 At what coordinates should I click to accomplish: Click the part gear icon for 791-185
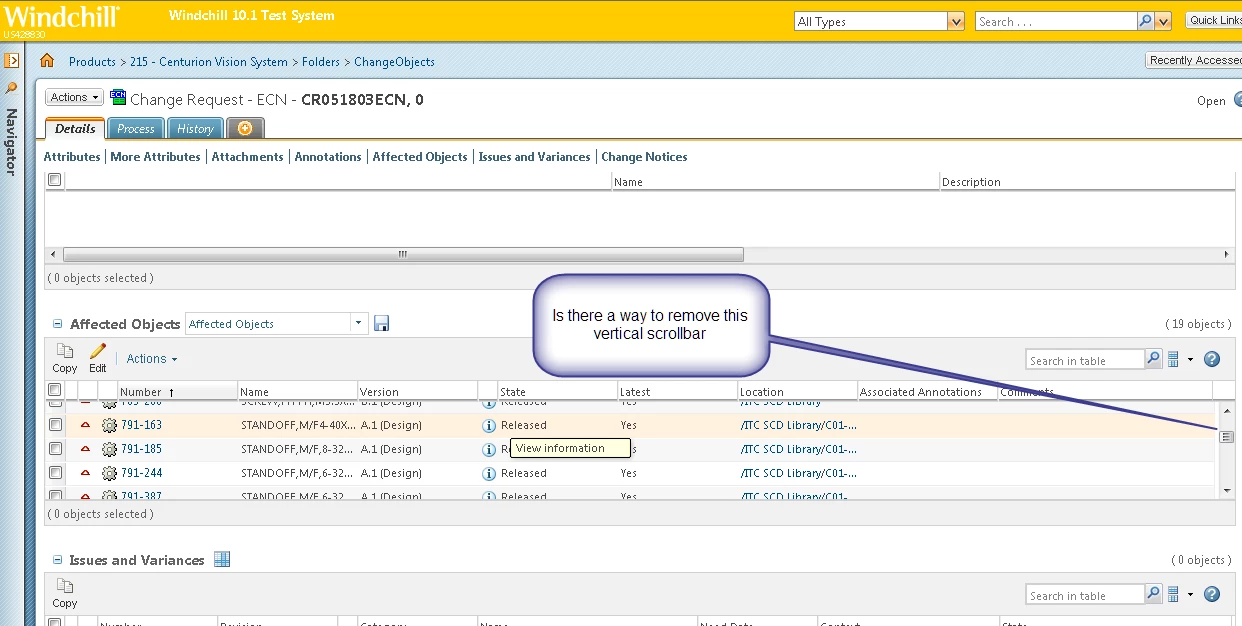109,449
